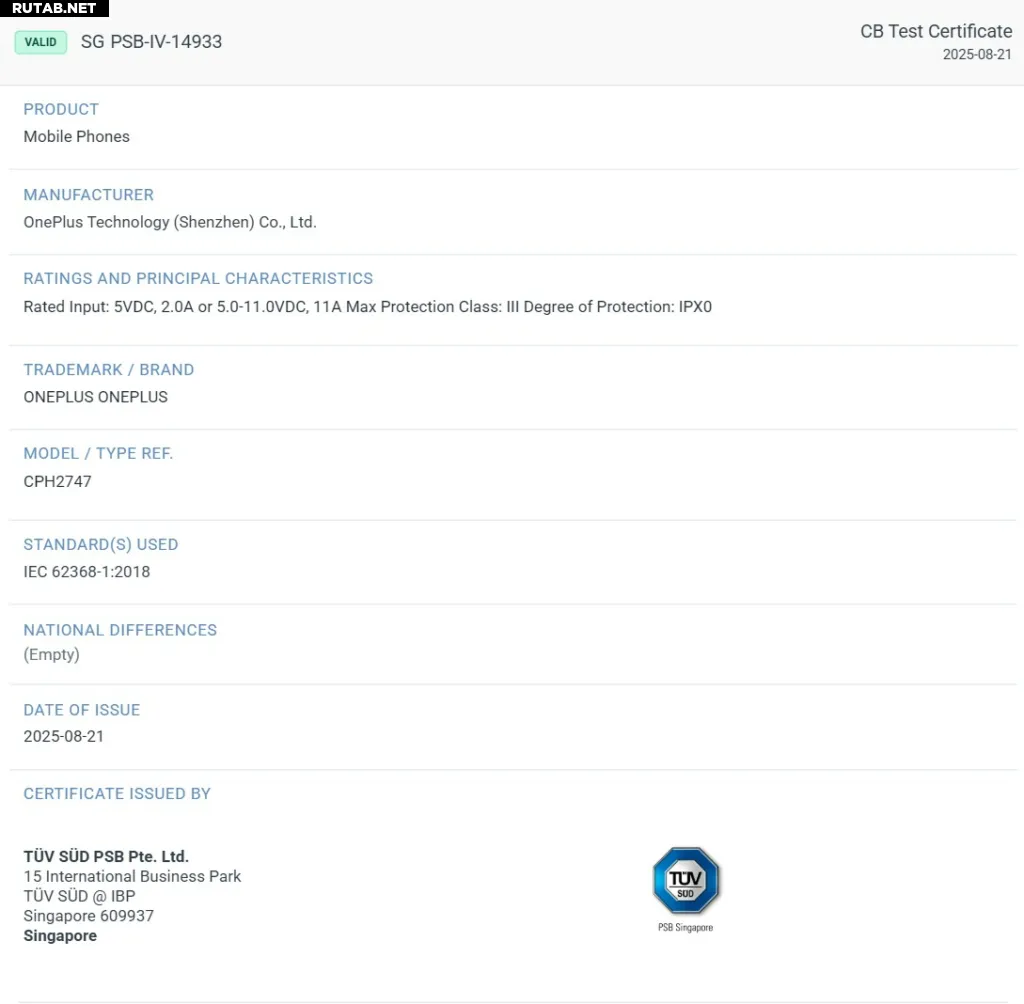
Task: Click the CB Test Certificate heading
Action: click(x=936, y=31)
